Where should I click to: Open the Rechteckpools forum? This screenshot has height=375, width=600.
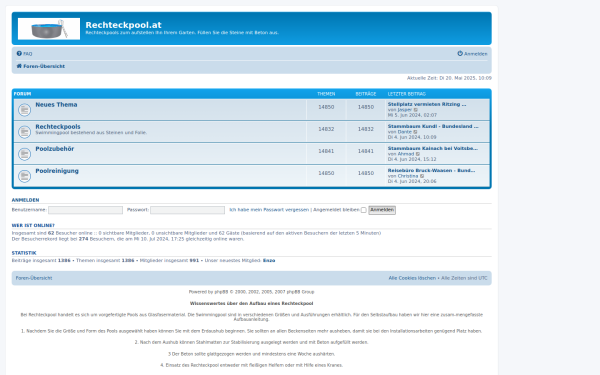[x=58, y=127]
